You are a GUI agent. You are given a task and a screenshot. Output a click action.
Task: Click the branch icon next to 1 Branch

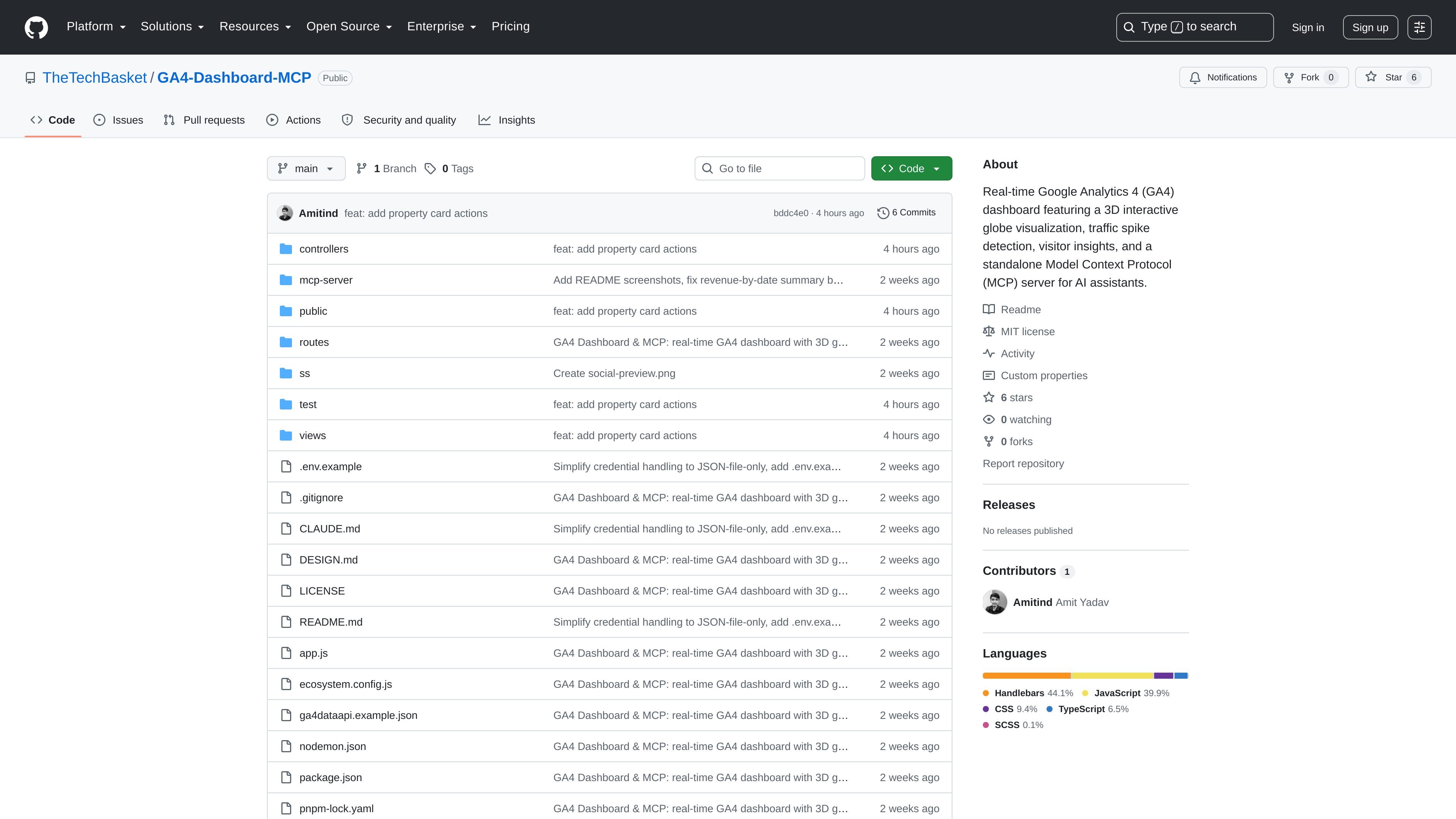coord(362,168)
